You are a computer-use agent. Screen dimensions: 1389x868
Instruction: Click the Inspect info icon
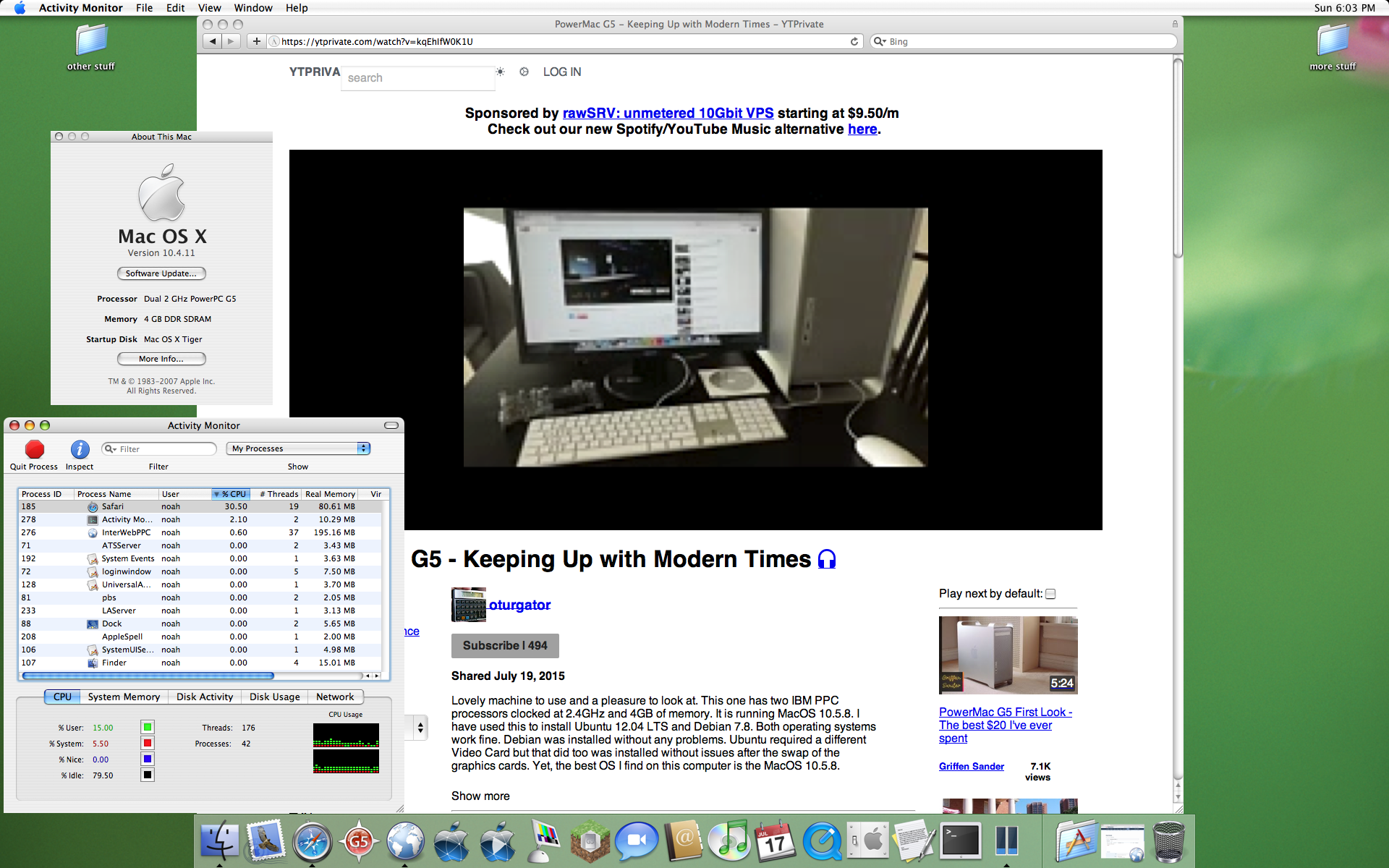tap(80, 449)
